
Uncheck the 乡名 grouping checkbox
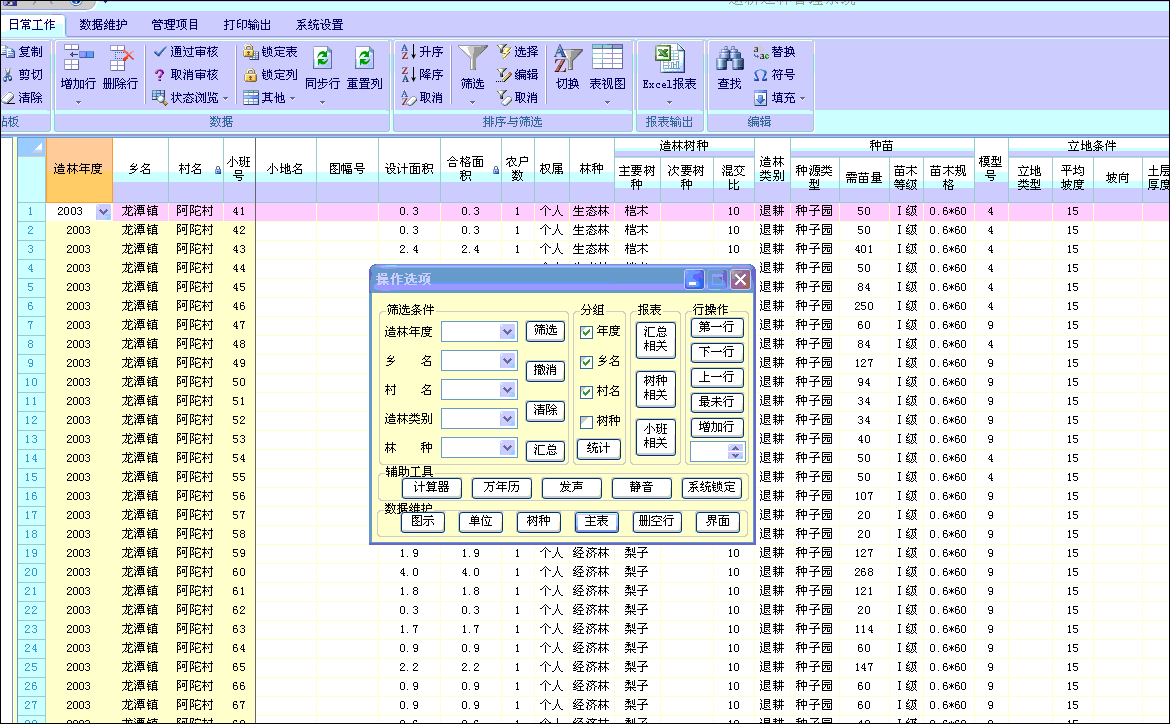[586, 362]
